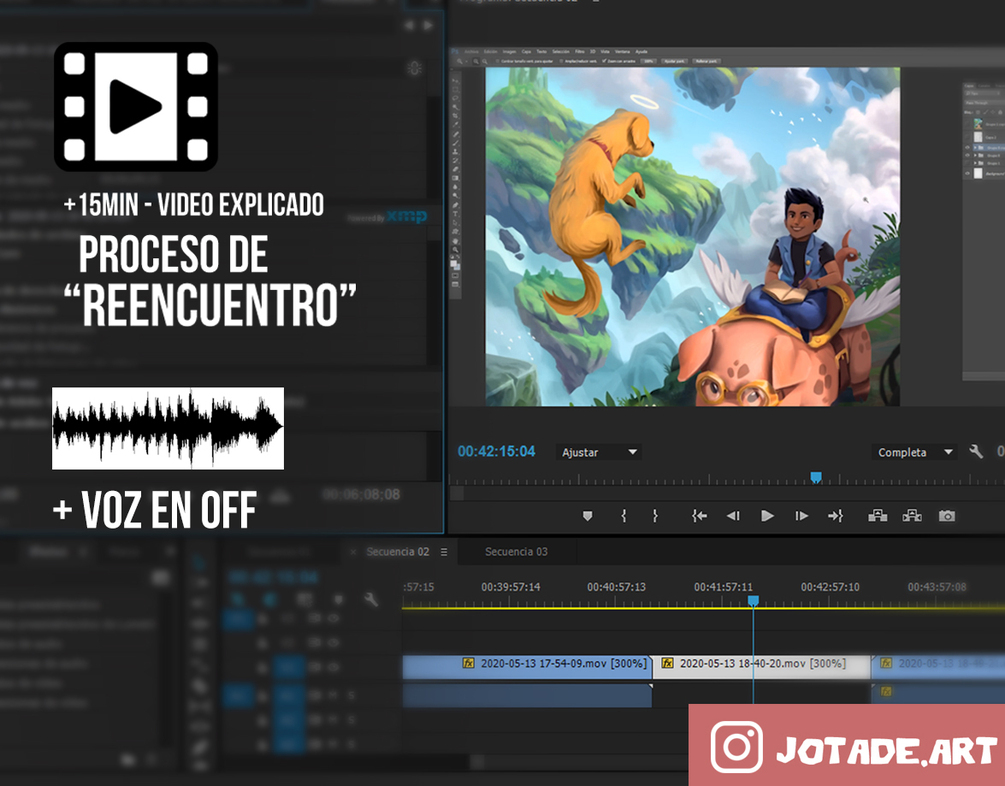Open timeline display settings wrench
This screenshot has width=1005, height=786.
(x=371, y=599)
